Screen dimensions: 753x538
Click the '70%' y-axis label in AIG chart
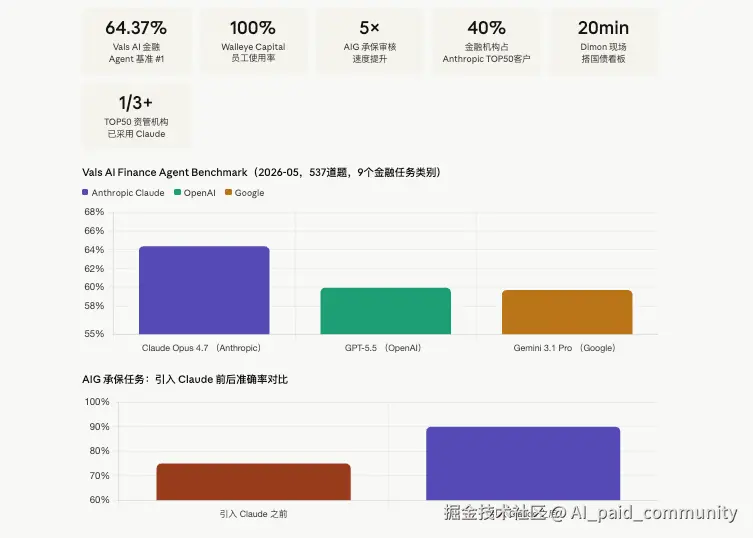pos(99,476)
